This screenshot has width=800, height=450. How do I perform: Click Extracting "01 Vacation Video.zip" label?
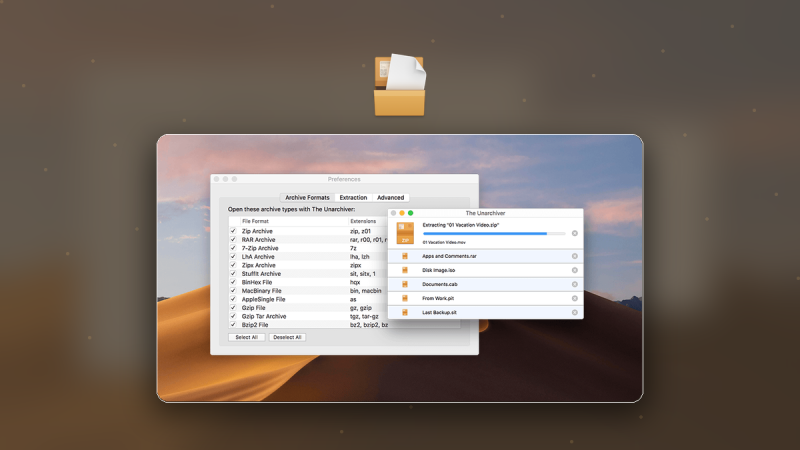click(460, 225)
